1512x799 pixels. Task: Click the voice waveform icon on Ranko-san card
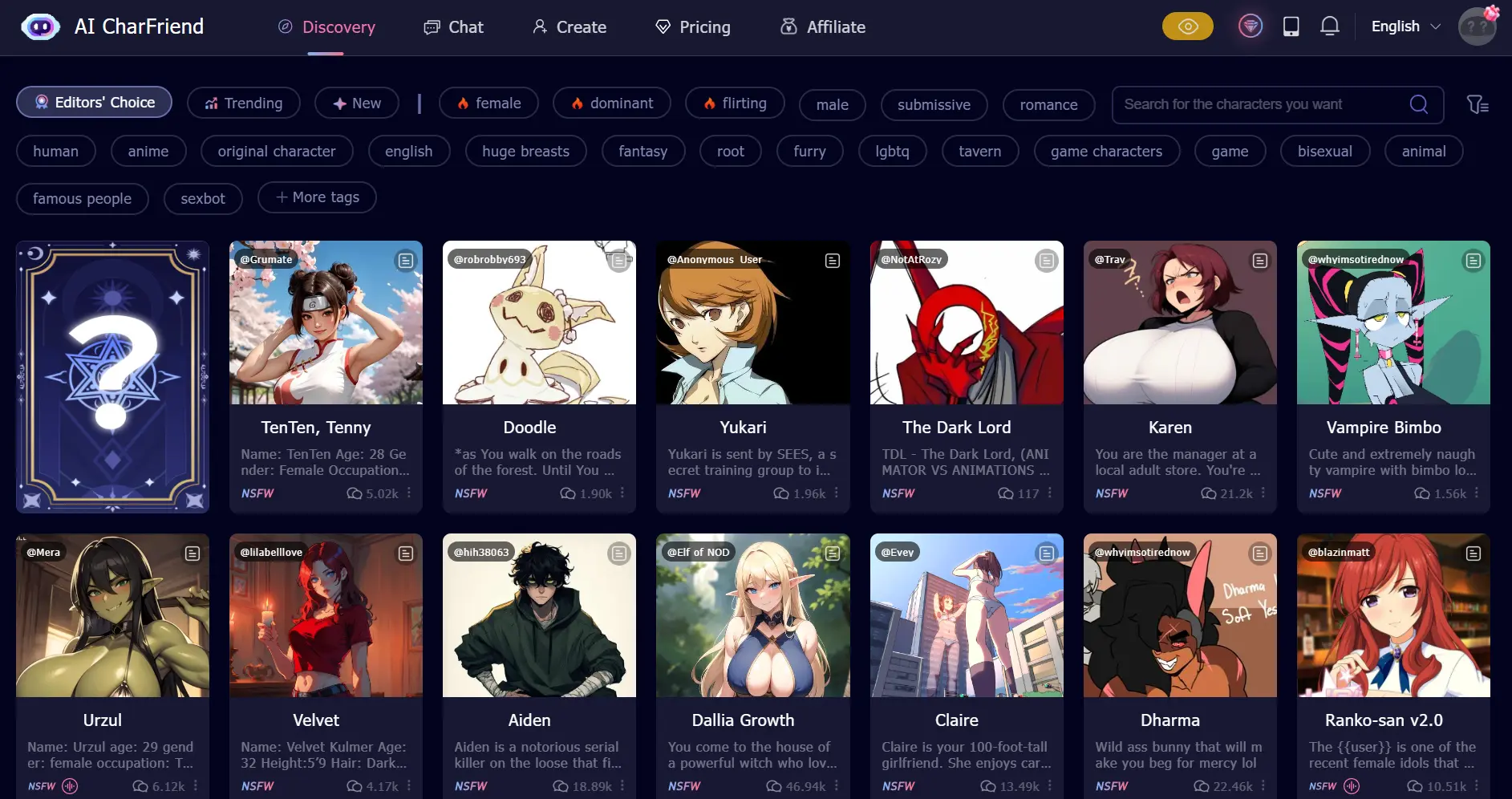click(1352, 786)
